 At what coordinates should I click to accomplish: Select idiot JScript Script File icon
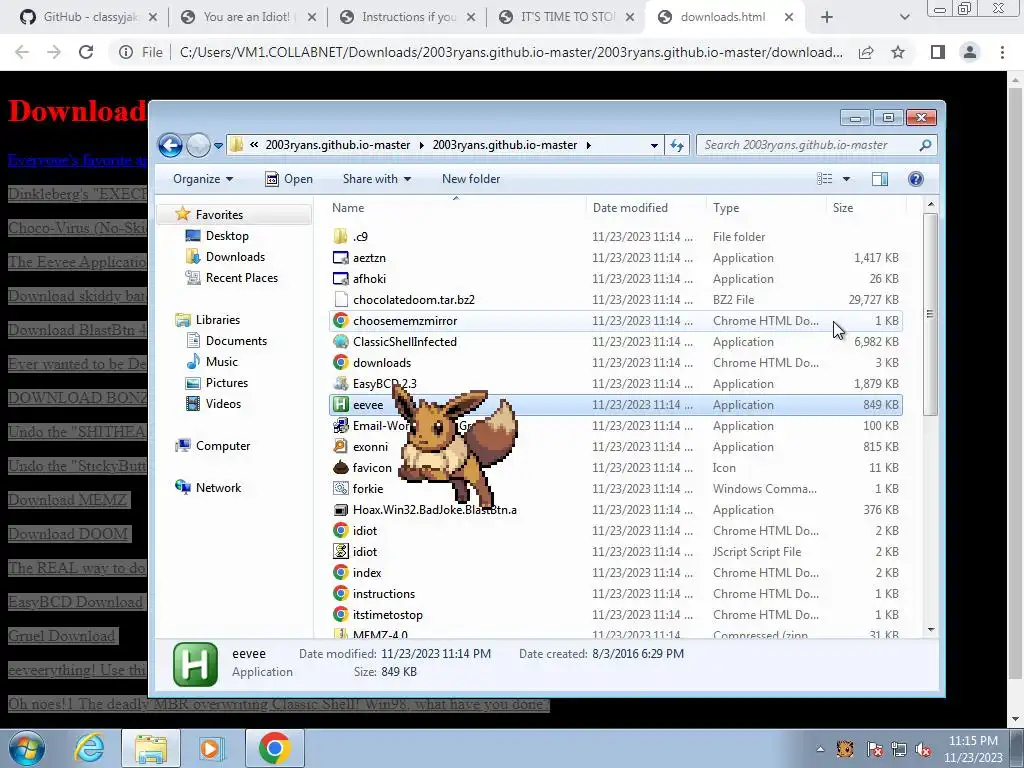340,551
